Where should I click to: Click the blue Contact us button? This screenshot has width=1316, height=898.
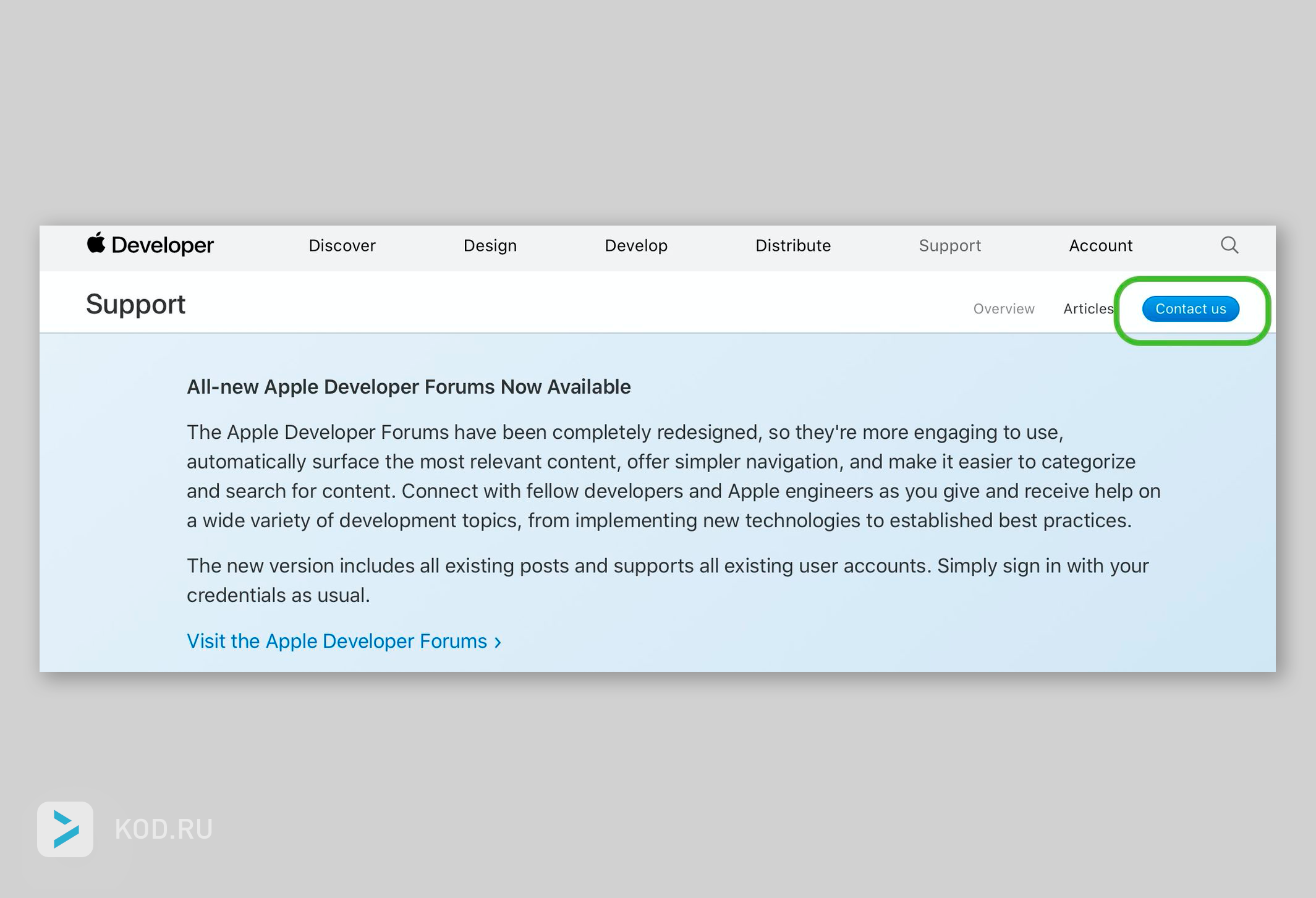click(x=1191, y=309)
